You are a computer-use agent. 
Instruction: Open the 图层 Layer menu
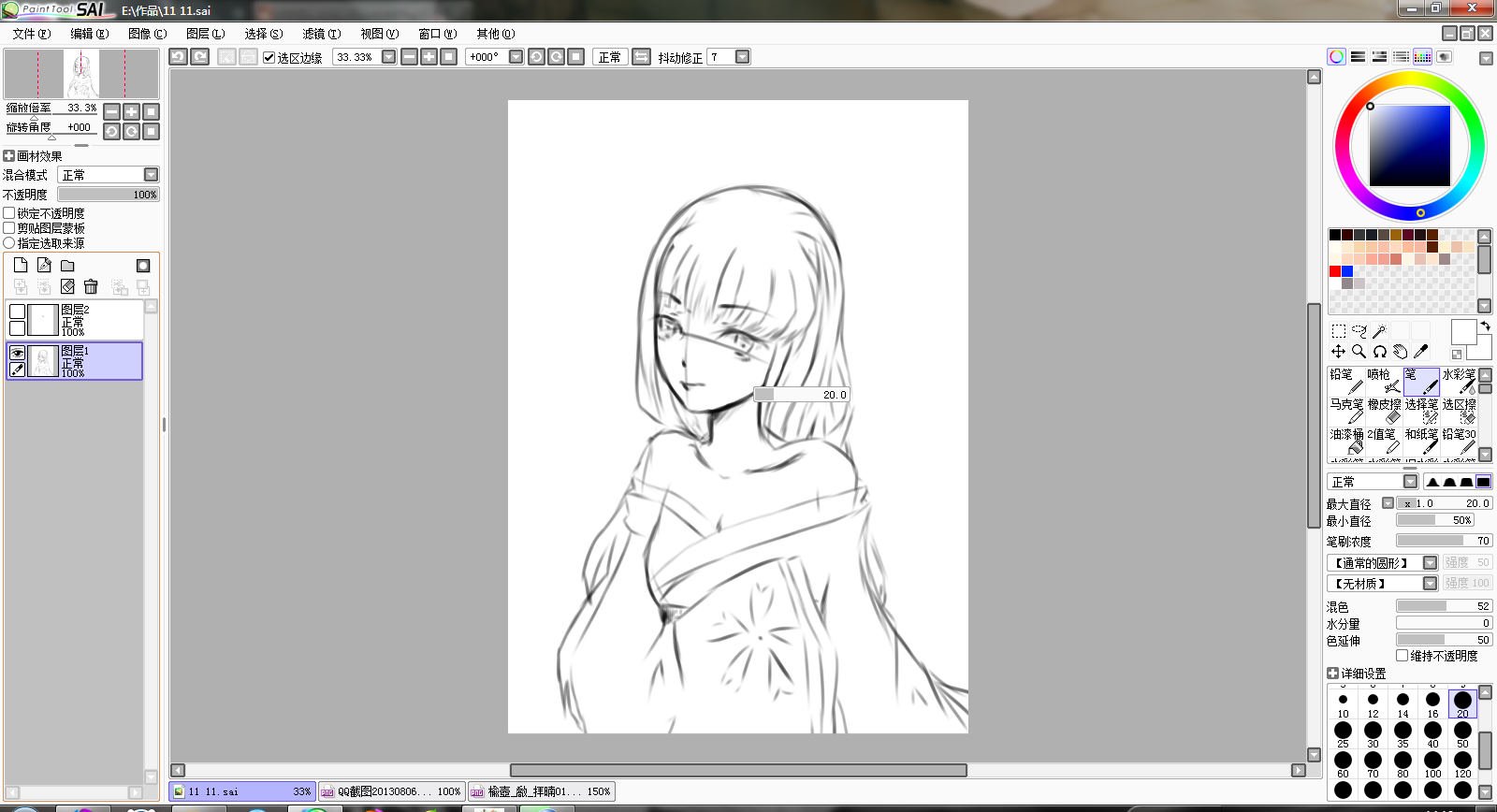coord(205,34)
